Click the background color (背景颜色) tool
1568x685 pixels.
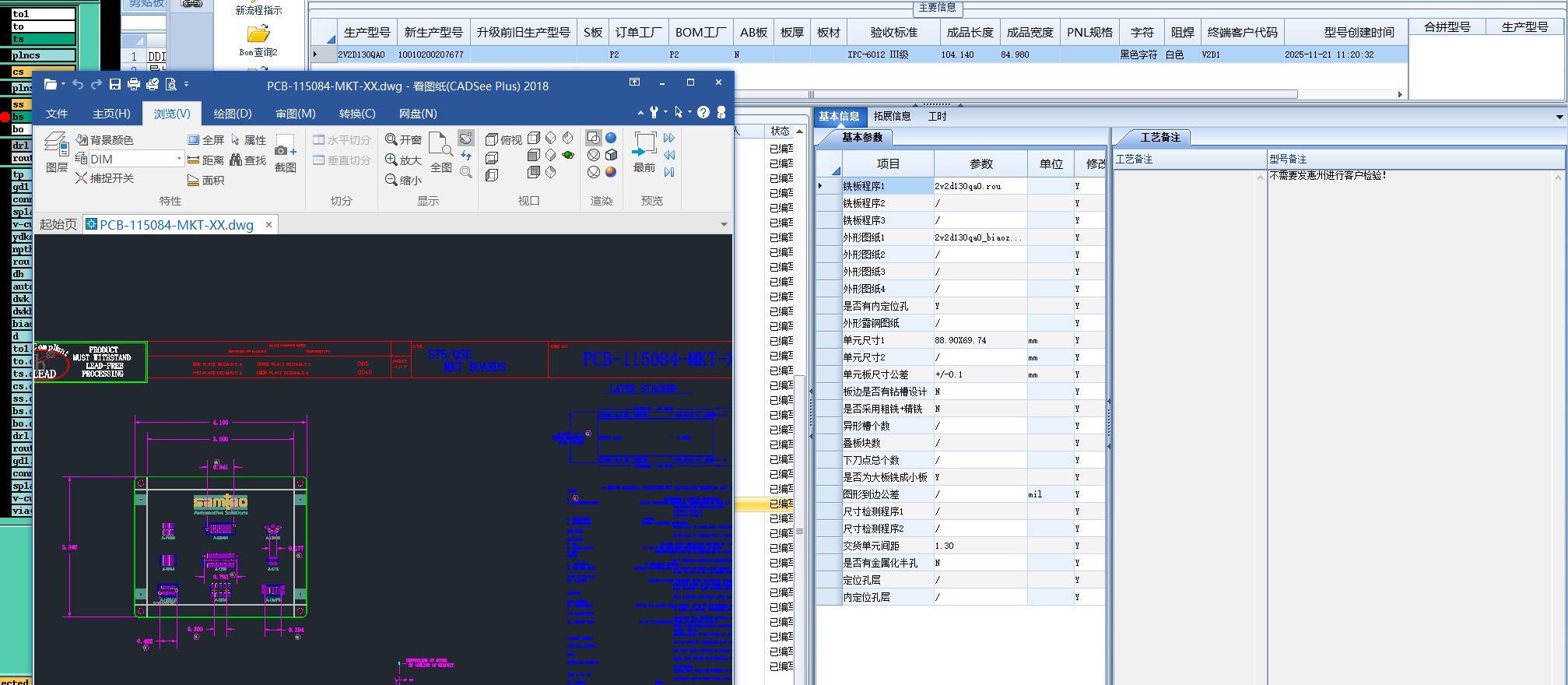[x=104, y=140]
